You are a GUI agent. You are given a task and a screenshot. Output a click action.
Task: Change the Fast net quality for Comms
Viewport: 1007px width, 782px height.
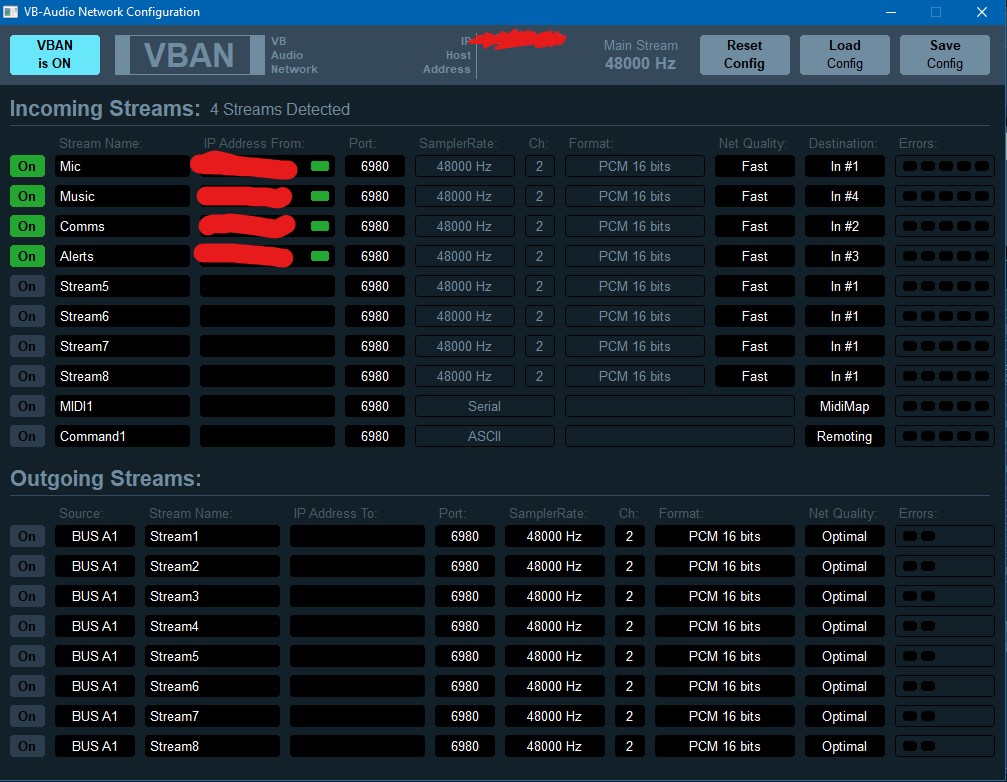[754, 226]
